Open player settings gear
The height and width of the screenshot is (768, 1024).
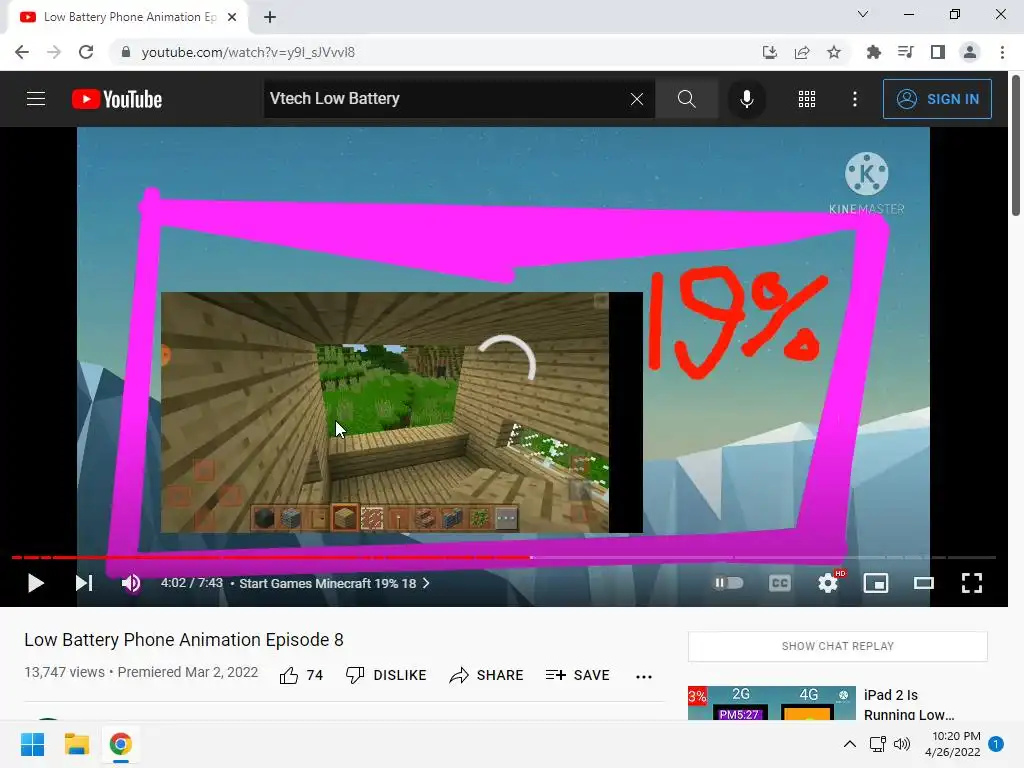tap(828, 583)
